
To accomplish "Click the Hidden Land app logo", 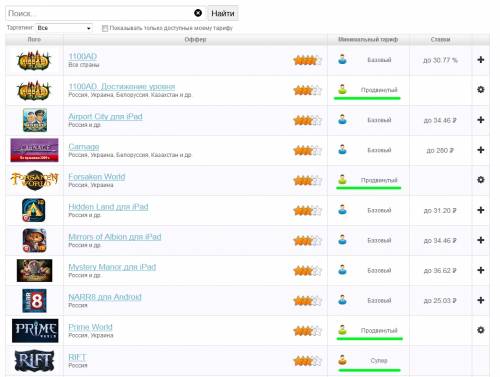I will point(34,210).
